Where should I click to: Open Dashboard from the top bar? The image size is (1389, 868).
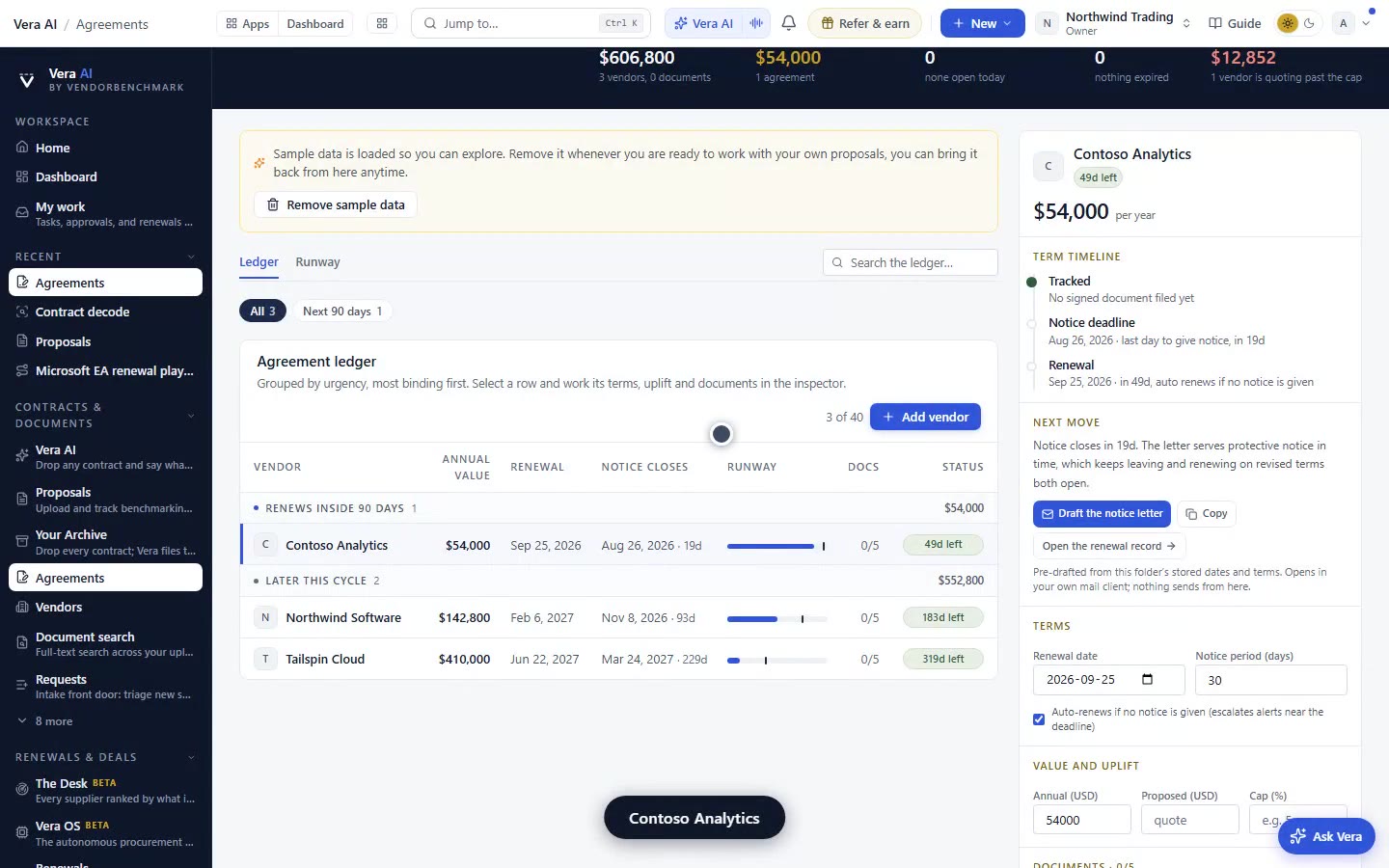pos(315,23)
